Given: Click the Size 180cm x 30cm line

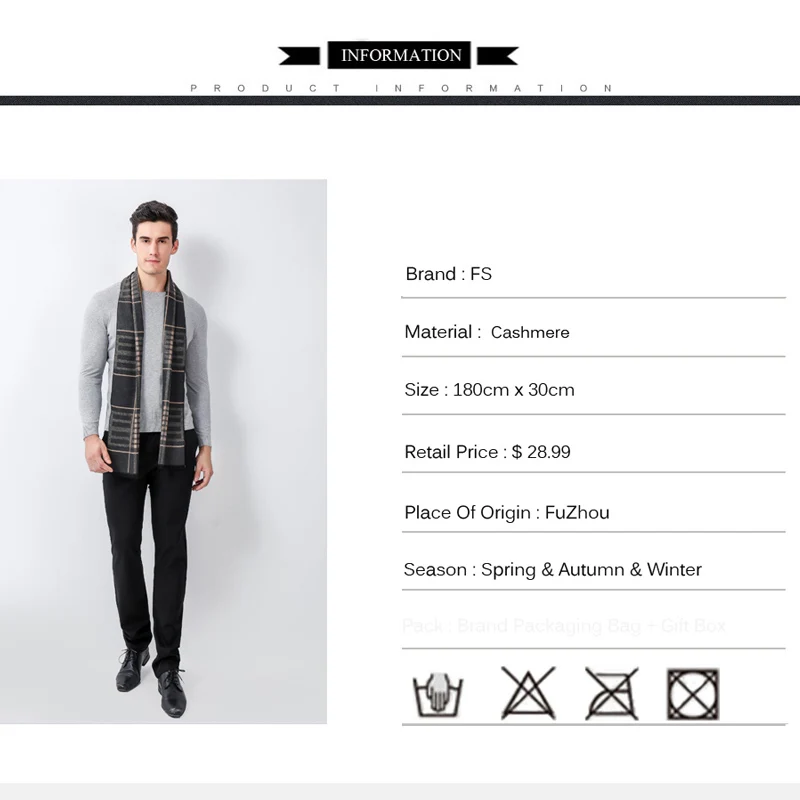Looking at the screenshot, I should 489,390.
